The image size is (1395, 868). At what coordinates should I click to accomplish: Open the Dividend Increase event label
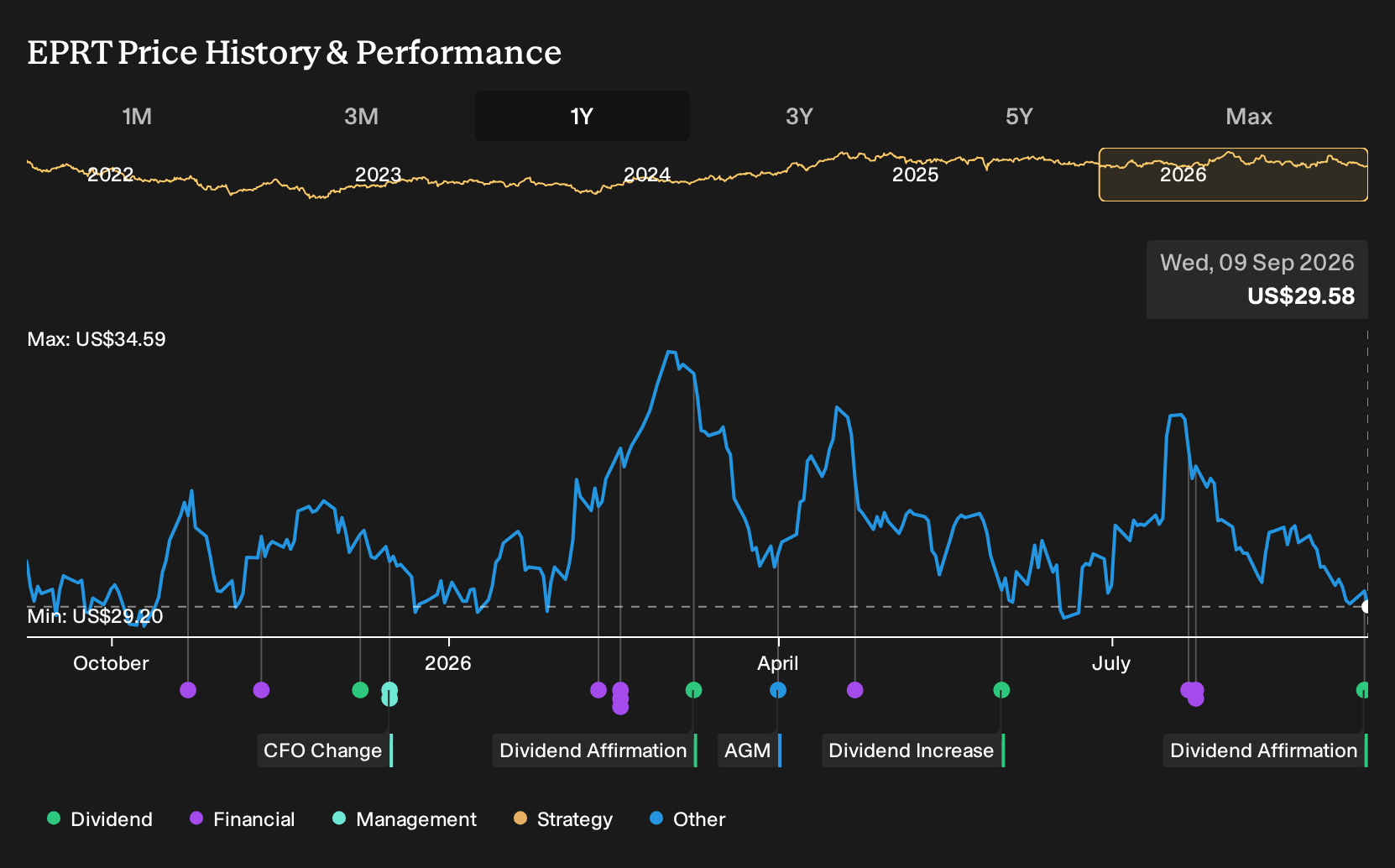pyautogui.click(x=913, y=750)
